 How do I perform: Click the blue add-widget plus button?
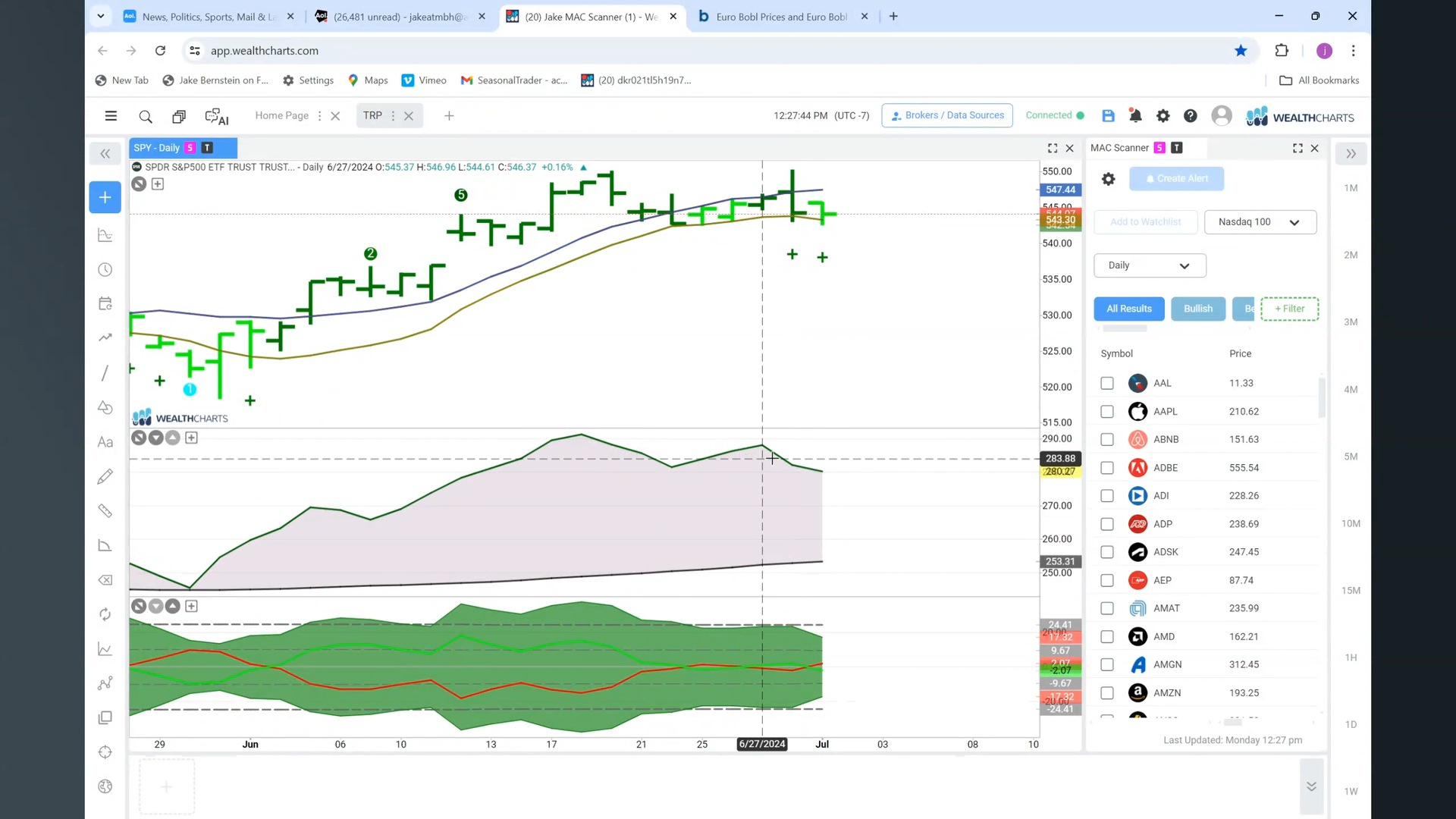[x=105, y=197]
